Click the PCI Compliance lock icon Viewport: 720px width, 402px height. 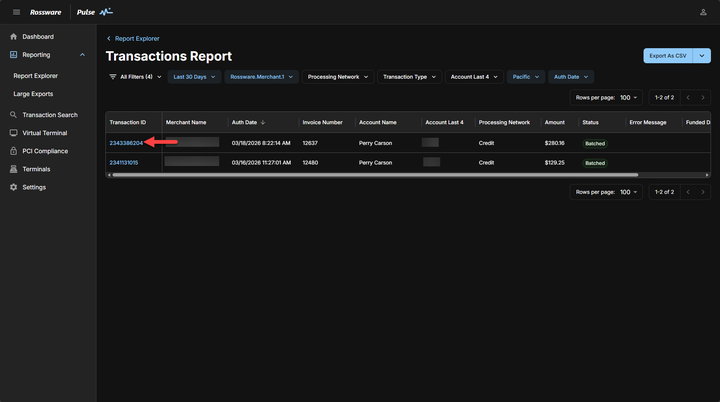pyautogui.click(x=13, y=151)
